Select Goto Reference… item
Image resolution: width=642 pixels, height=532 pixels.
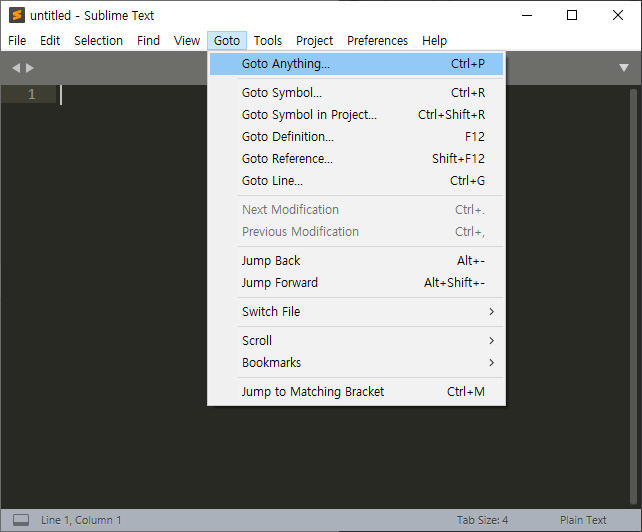356,159
